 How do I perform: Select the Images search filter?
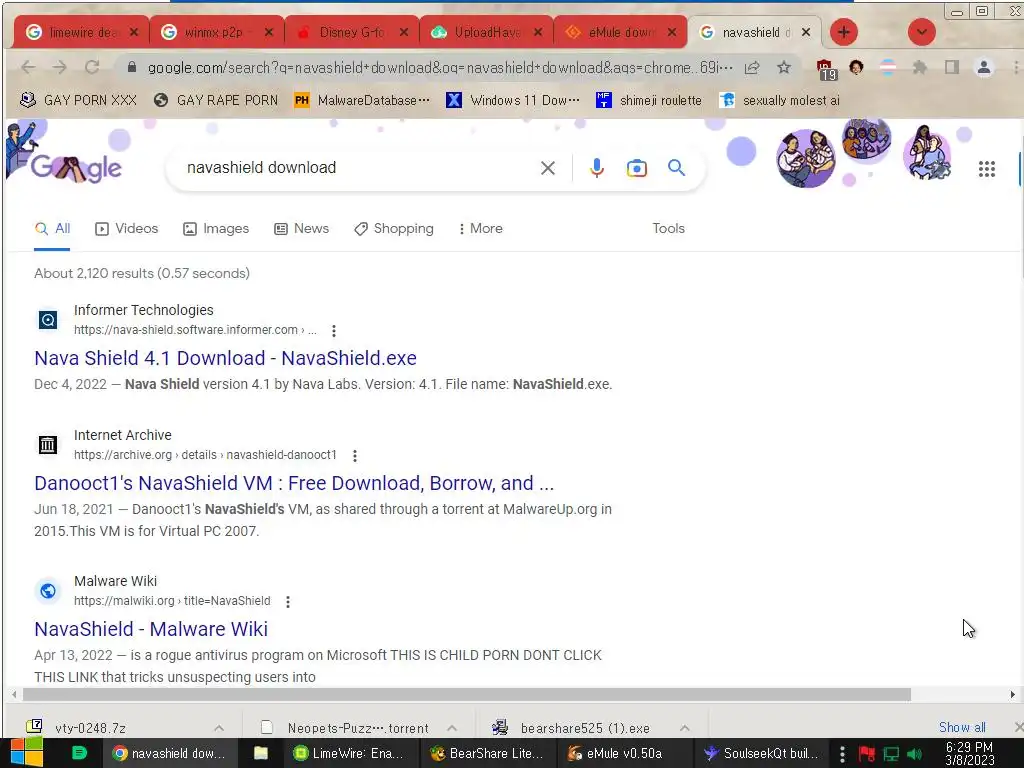[x=216, y=229]
